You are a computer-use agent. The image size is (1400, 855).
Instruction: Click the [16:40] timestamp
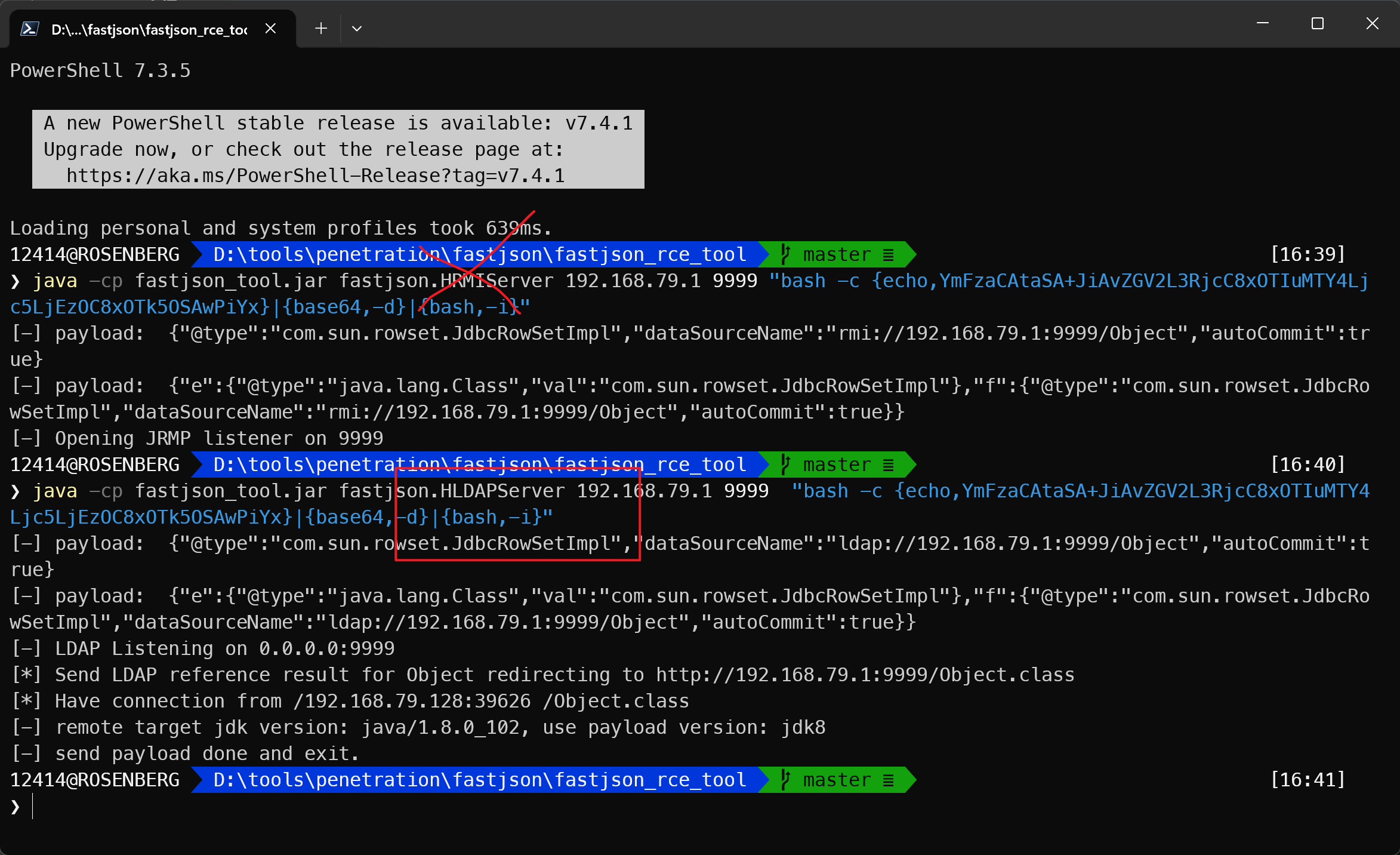[x=1308, y=465]
